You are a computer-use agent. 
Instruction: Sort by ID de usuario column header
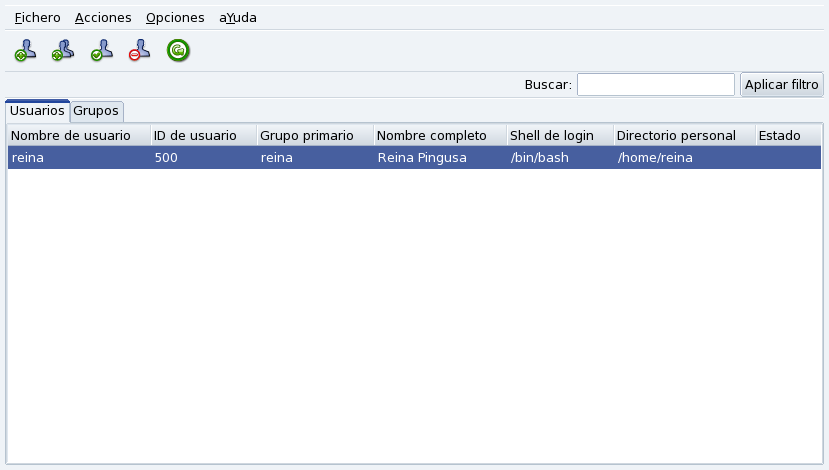203,135
